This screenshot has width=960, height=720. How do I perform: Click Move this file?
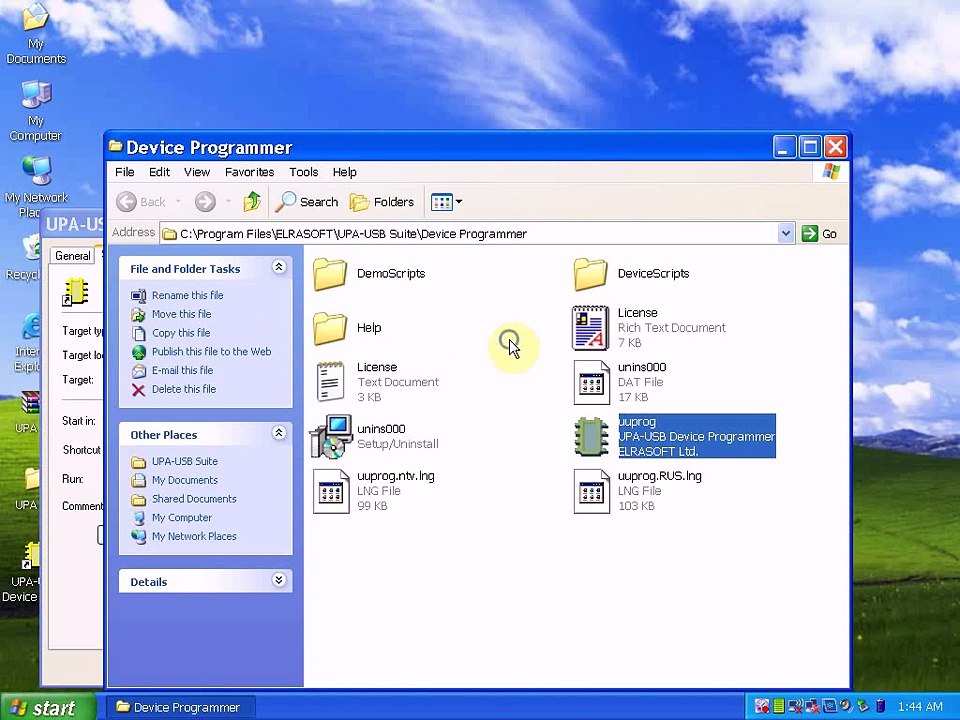181,314
